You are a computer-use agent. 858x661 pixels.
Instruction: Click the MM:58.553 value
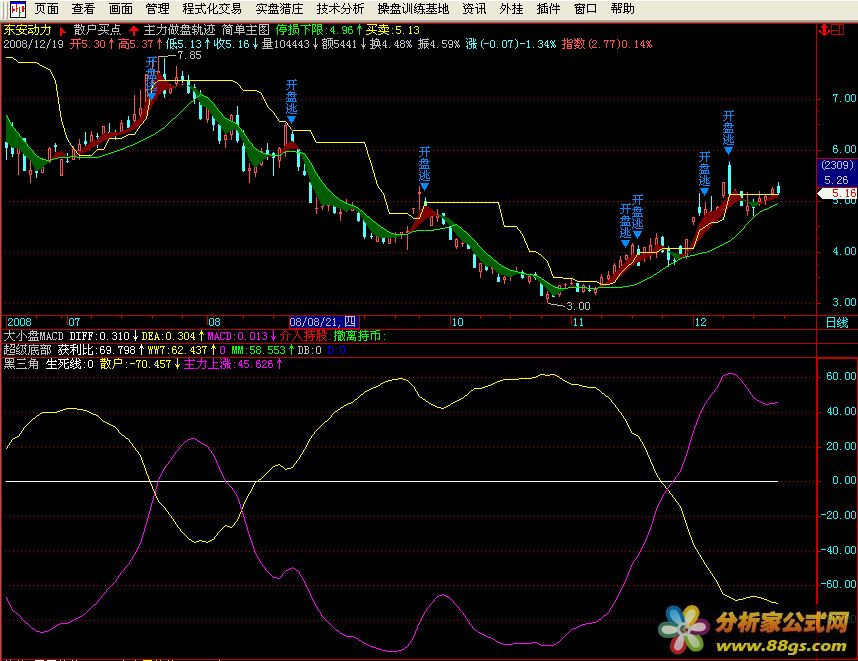(258, 350)
